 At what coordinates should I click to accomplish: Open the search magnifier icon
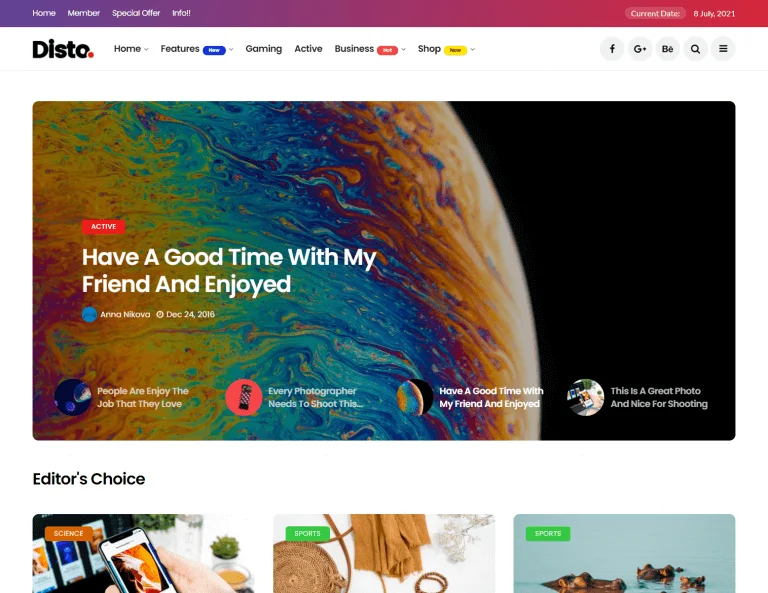coord(696,49)
